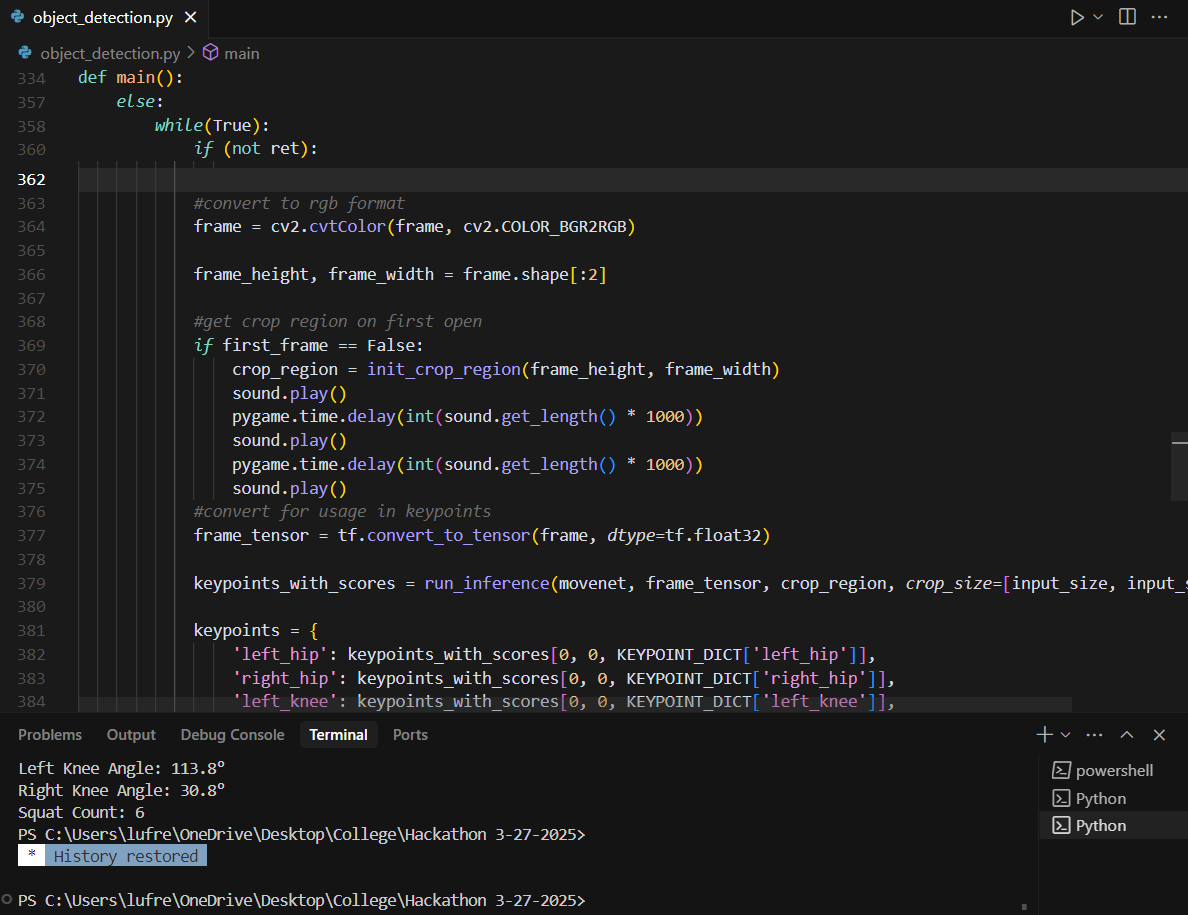The image size is (1188, 915).
Task: Click the sticky 'else:' header line
Action: [139, 101]
